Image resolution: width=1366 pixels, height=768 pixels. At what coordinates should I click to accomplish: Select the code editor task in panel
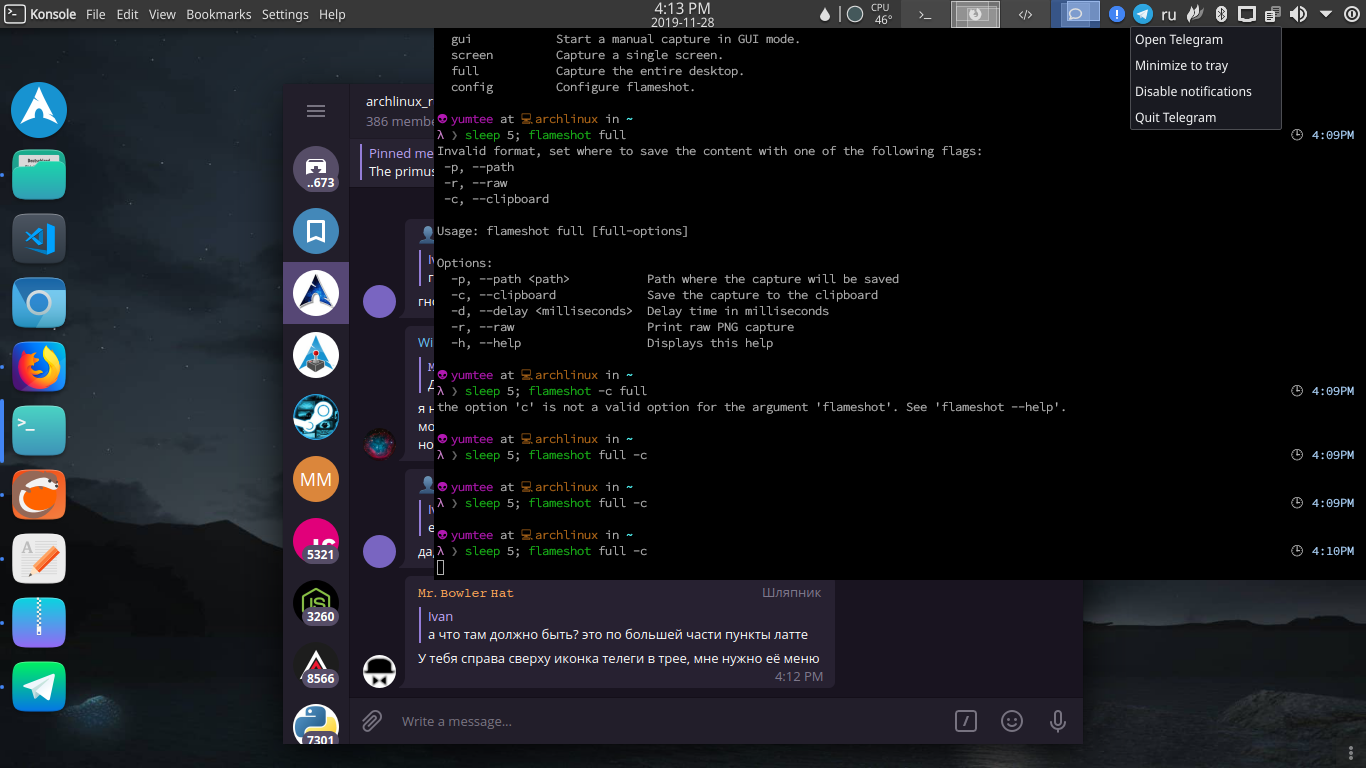click(1025, 14)
